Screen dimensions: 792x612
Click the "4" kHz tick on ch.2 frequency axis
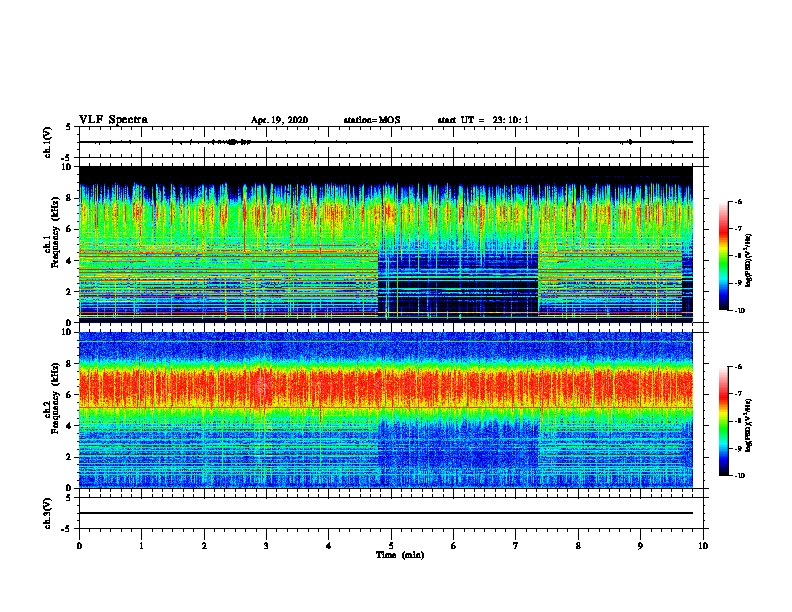point(69,426)
